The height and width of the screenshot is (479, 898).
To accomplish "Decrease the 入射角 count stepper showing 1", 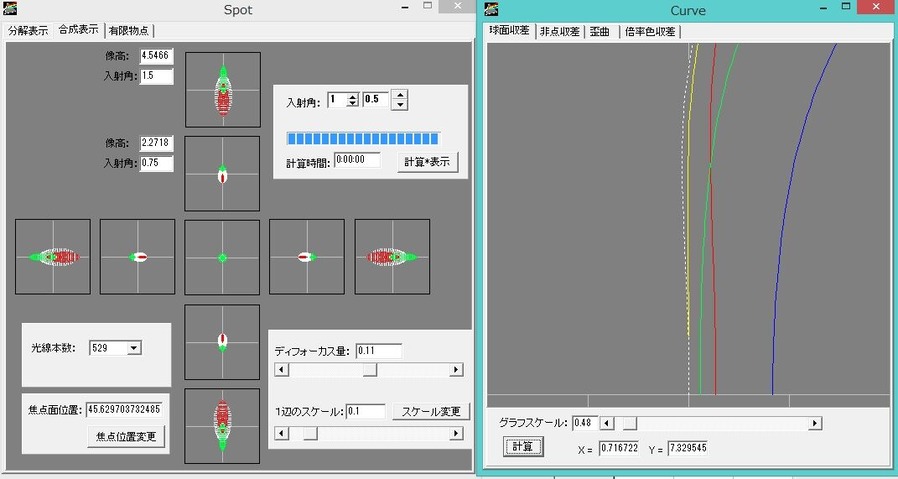I will point(353,103).
